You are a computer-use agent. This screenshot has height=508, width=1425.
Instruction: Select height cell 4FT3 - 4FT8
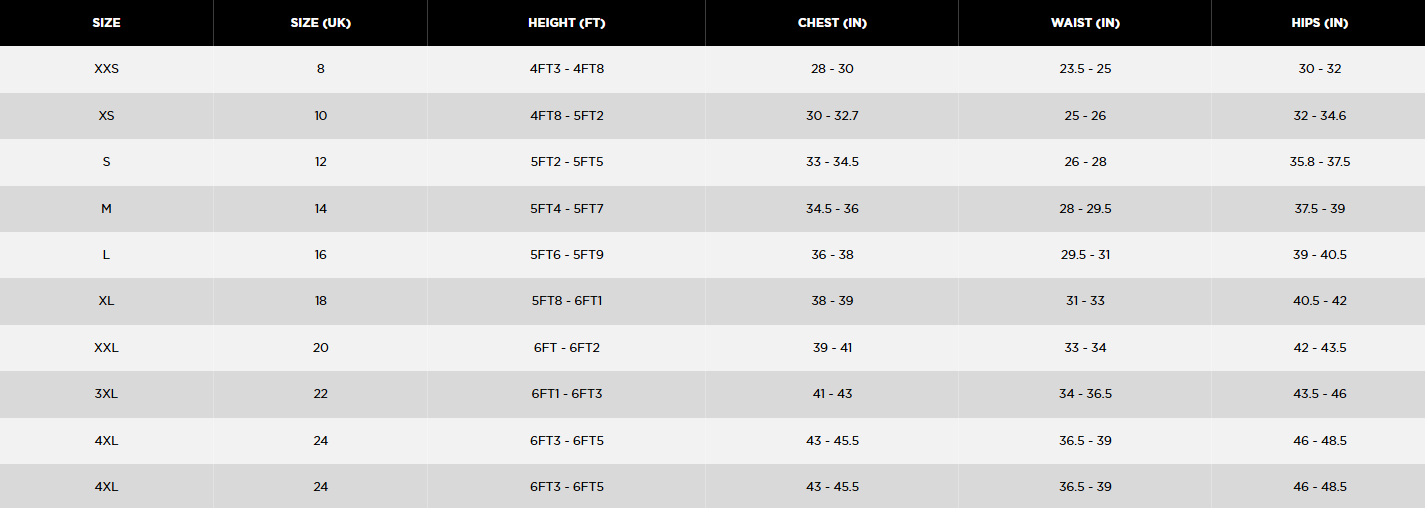566,69
